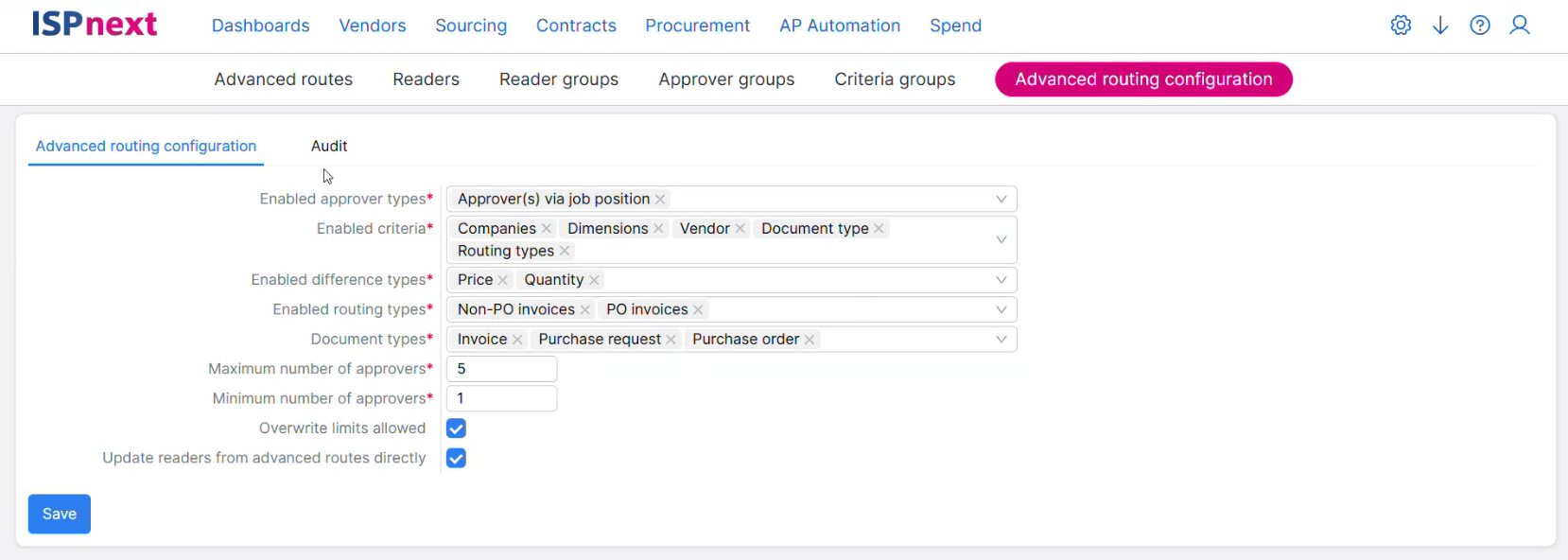The image size is (1568, 560).
Task: Switch to the Audit tab
Action: [329, 146]
